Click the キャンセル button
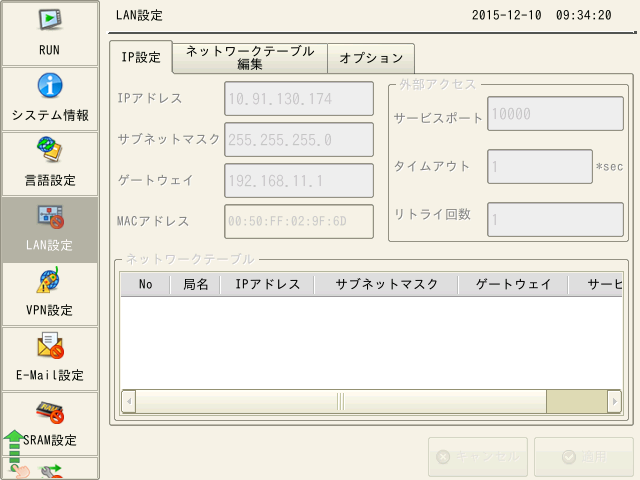 click(478, 456)
